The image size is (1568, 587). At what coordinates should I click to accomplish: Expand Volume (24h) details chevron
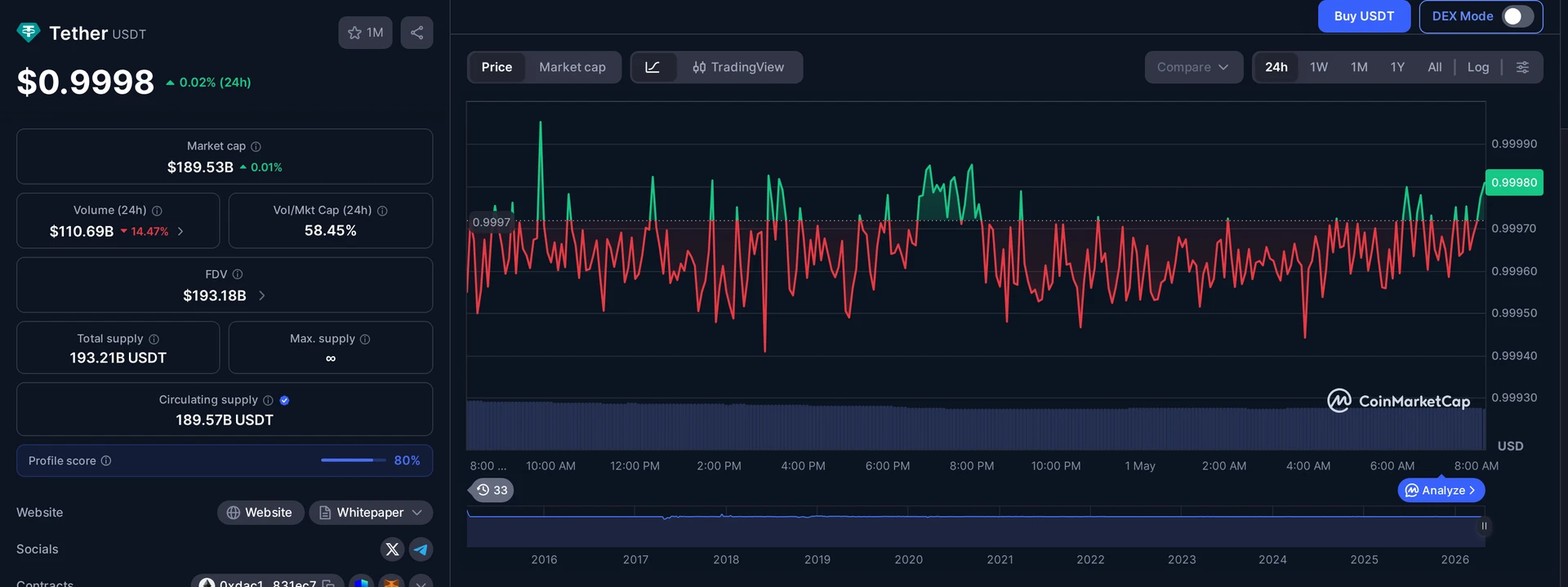(x=180, y=232)
